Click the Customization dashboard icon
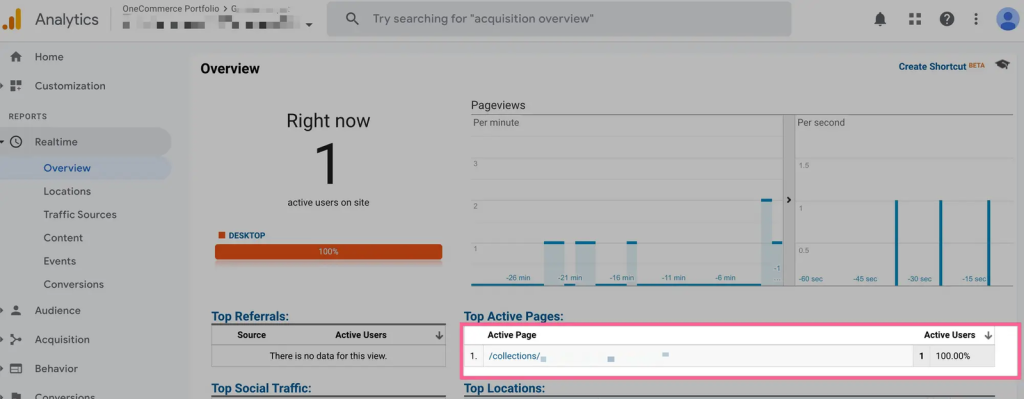Image resolution: width=1024 pixels, height=399 pixels. [x=16, y=86]
